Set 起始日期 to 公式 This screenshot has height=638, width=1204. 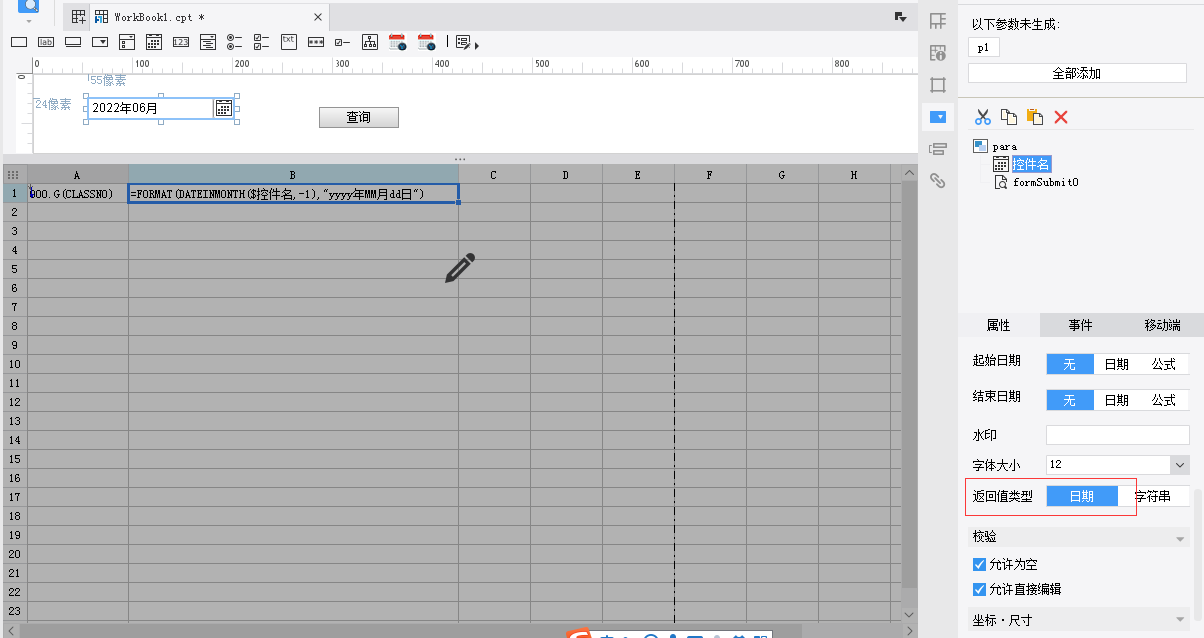click(x=1163, y=365)
